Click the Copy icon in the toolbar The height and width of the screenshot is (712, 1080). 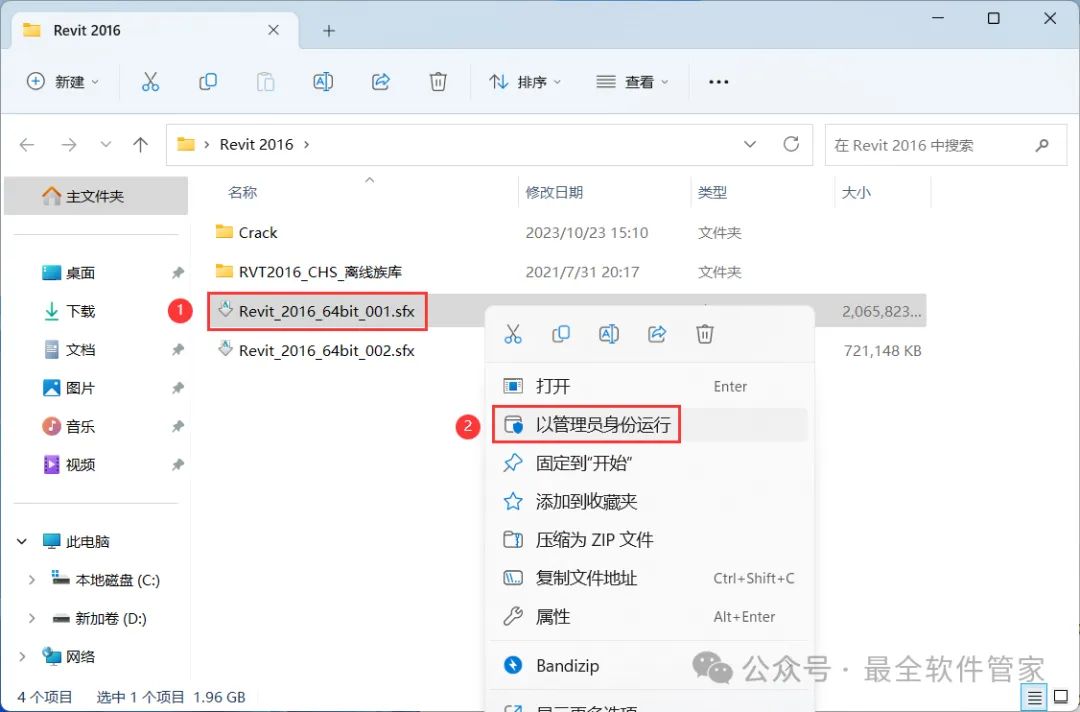[207, 82]
